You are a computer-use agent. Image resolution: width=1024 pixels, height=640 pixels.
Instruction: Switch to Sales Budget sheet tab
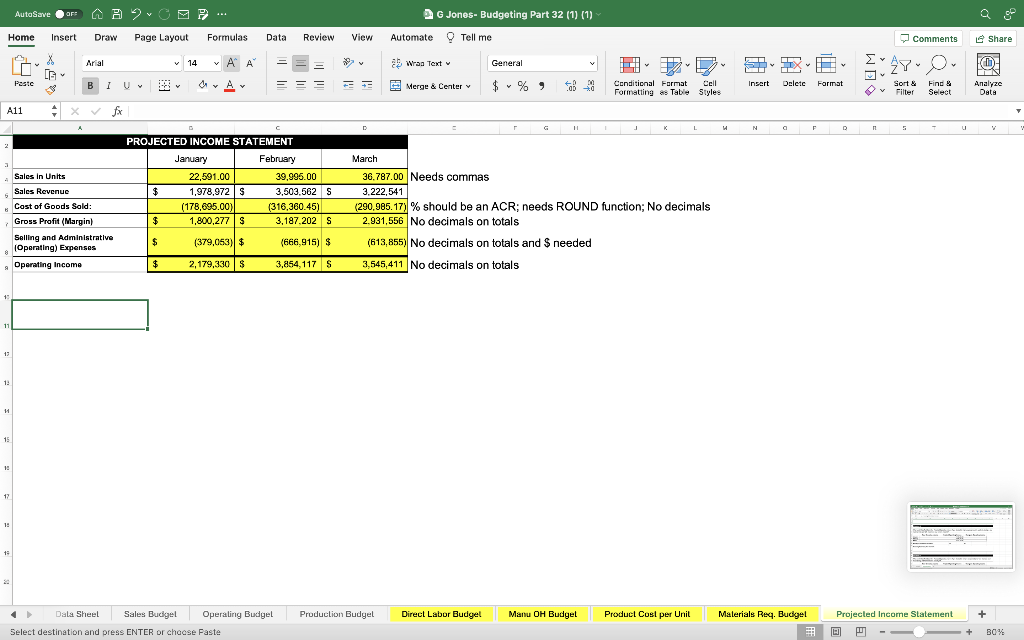pos(150,614)
